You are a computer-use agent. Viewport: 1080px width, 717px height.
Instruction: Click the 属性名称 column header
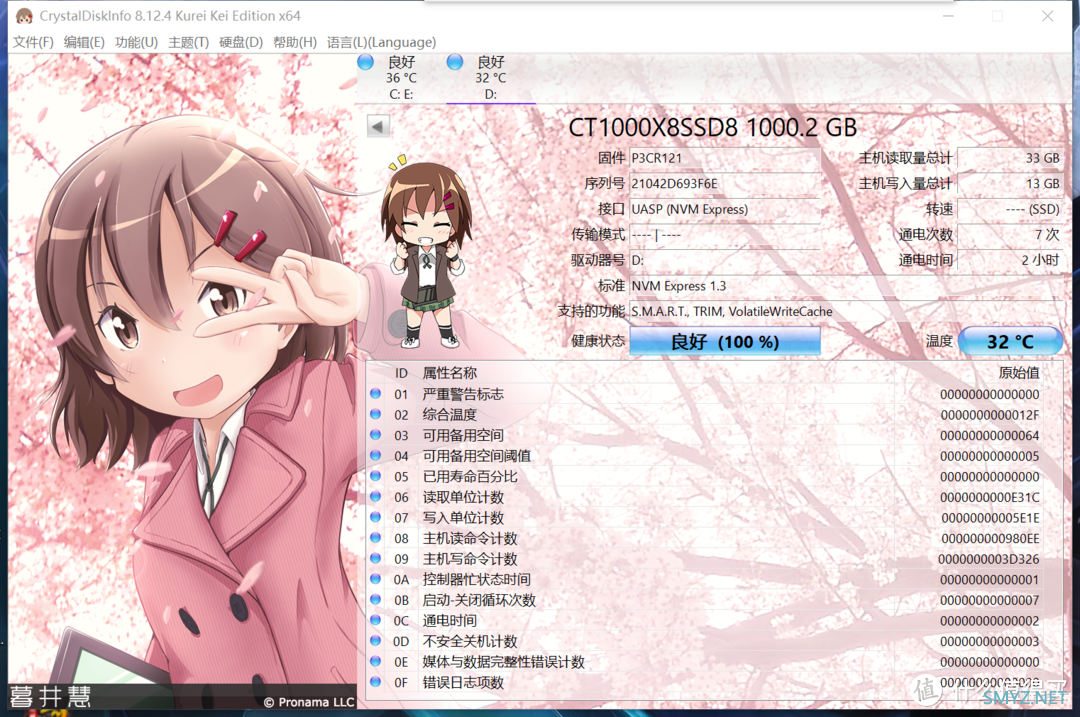[x=449, y=373]
